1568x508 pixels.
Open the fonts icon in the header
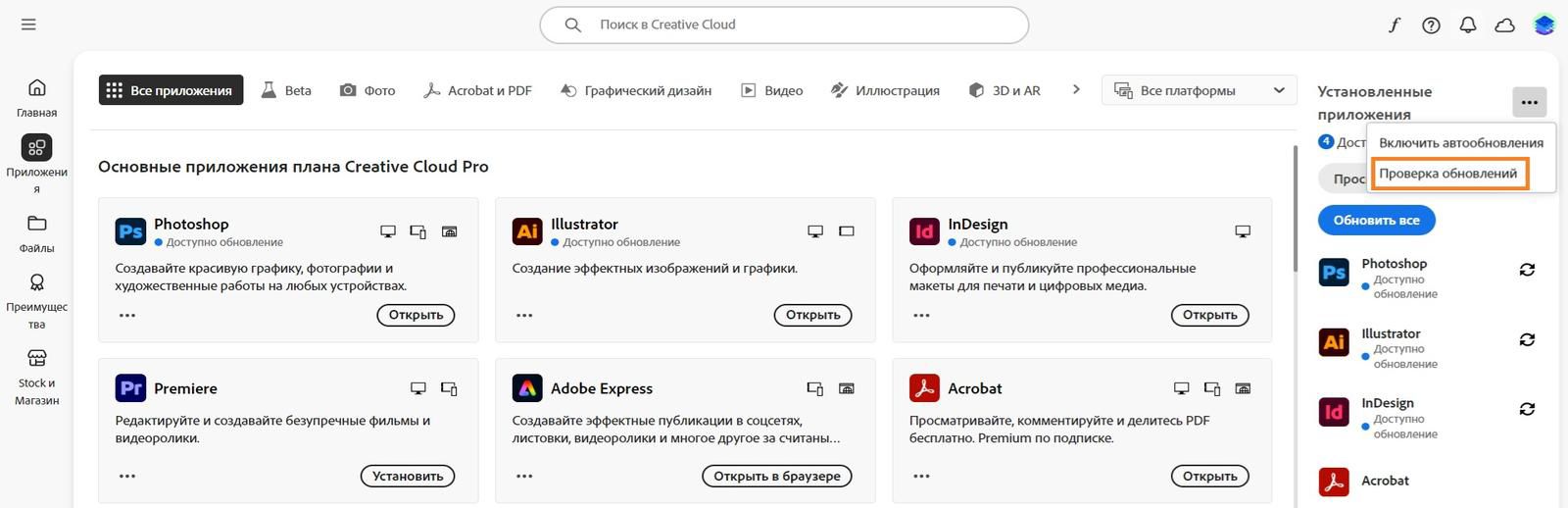[1394, 25]
